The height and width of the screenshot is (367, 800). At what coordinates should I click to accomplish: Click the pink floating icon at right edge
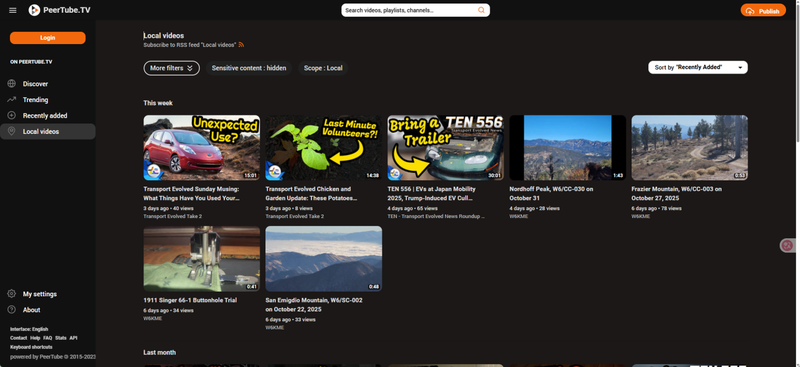click(x=788, y=246)
